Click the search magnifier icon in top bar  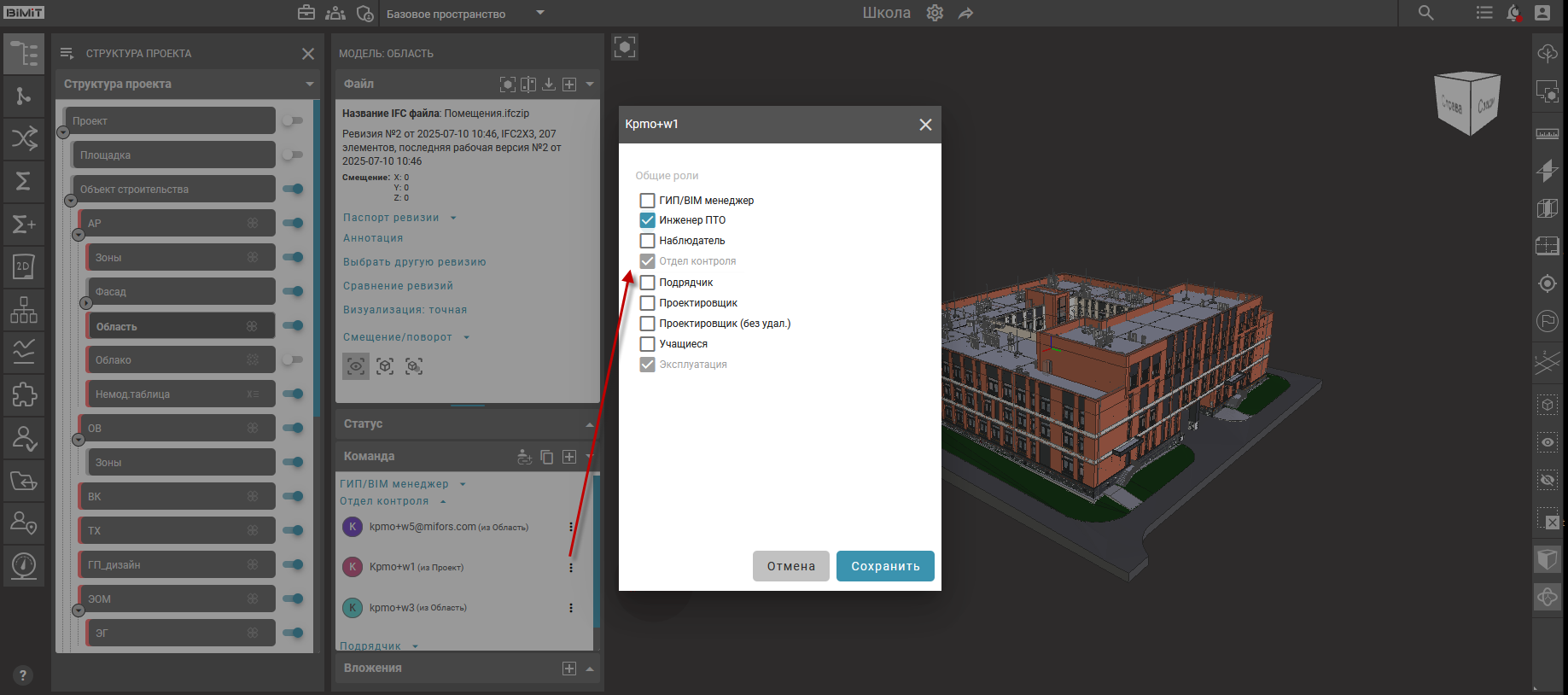point(1425,13)
